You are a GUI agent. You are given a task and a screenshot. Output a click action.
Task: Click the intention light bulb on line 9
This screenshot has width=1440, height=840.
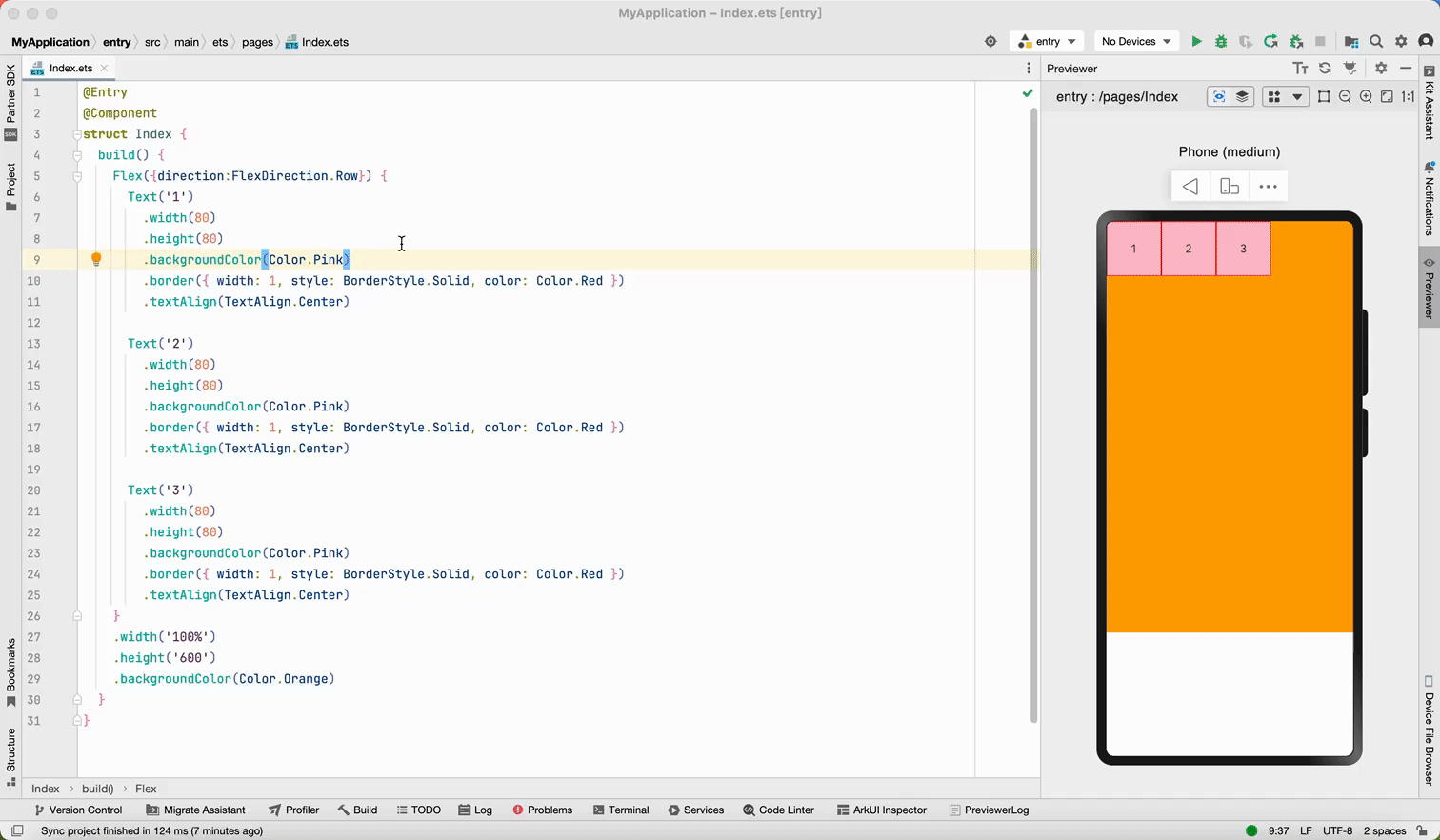96,259
